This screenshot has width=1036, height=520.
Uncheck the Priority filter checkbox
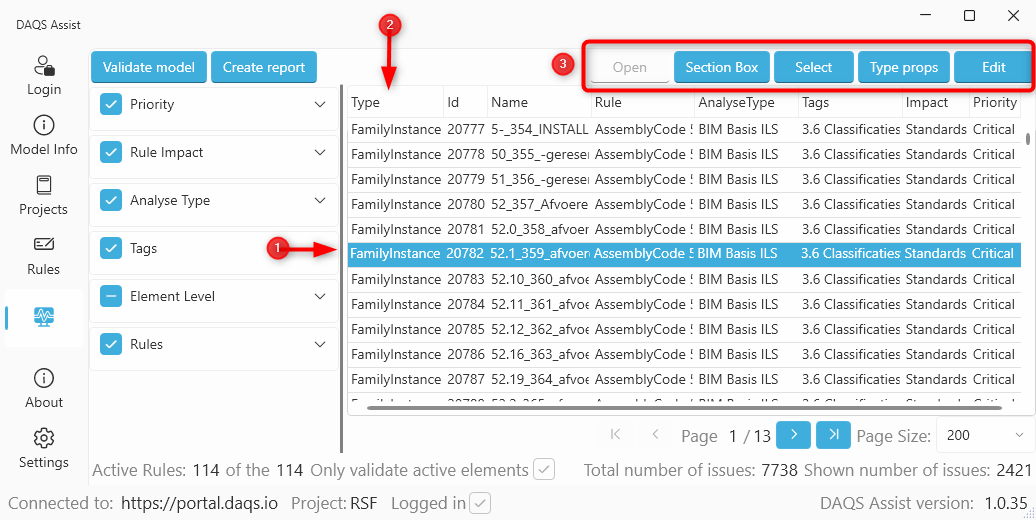pos(112,104)
